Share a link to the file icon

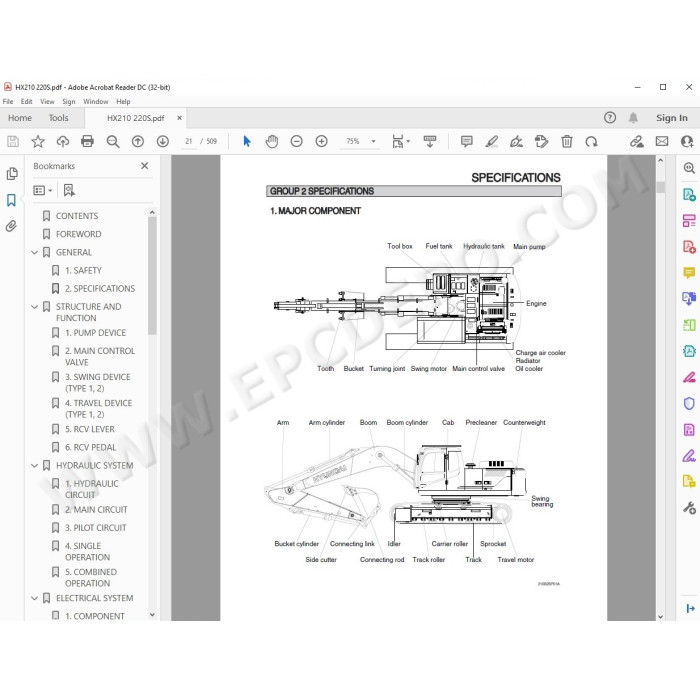coord(637,142)
